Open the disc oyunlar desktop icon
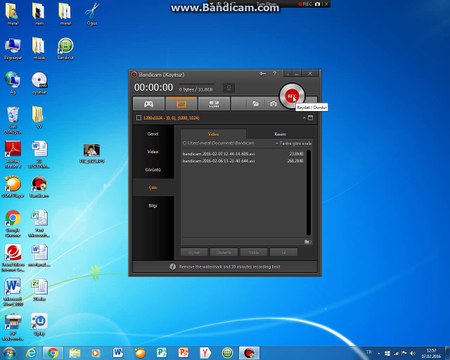The width and height of the screenshot is (450, 360). tap(39, 83)
